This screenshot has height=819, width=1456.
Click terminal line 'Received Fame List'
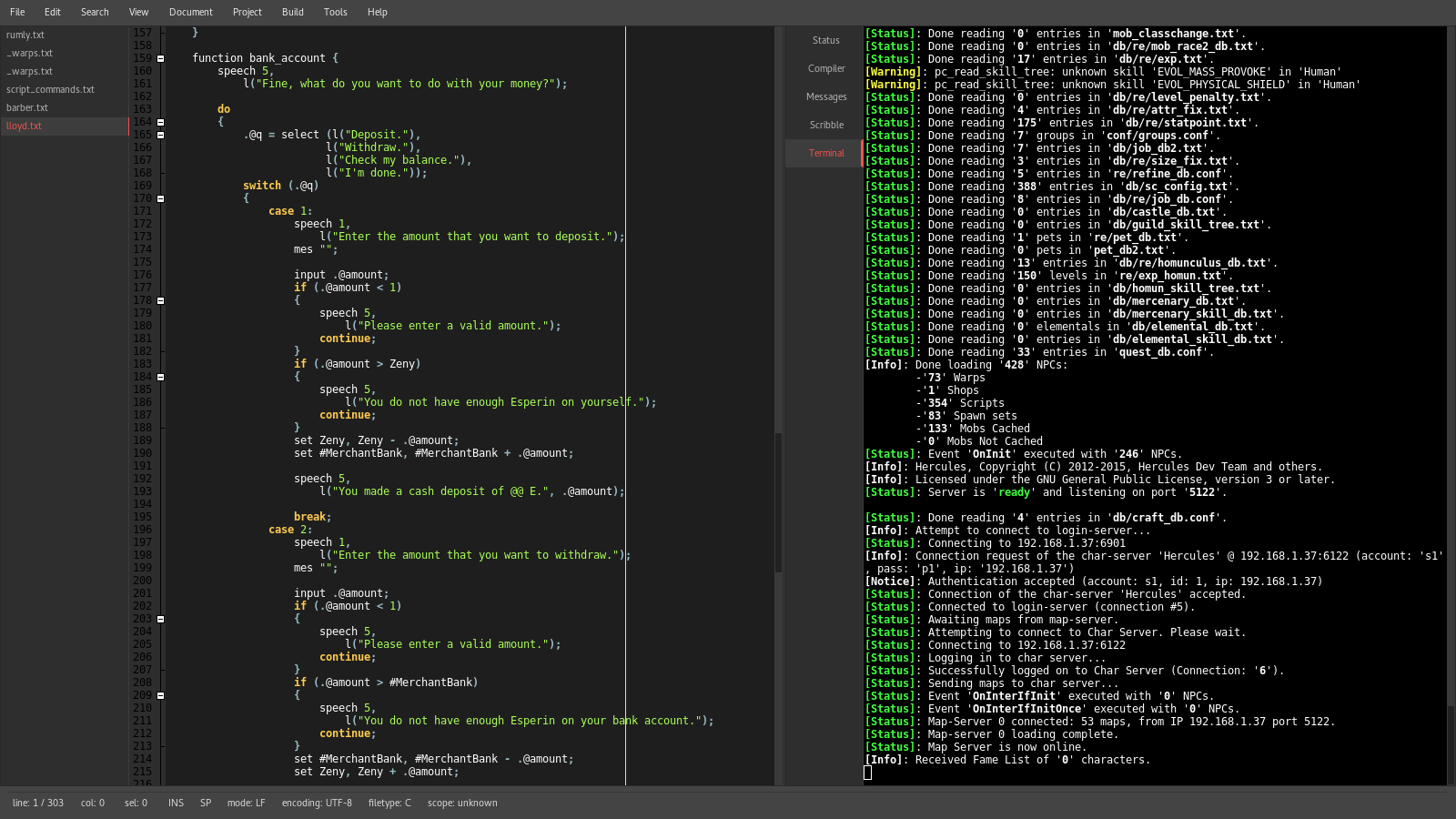[x=1007, y=760]
